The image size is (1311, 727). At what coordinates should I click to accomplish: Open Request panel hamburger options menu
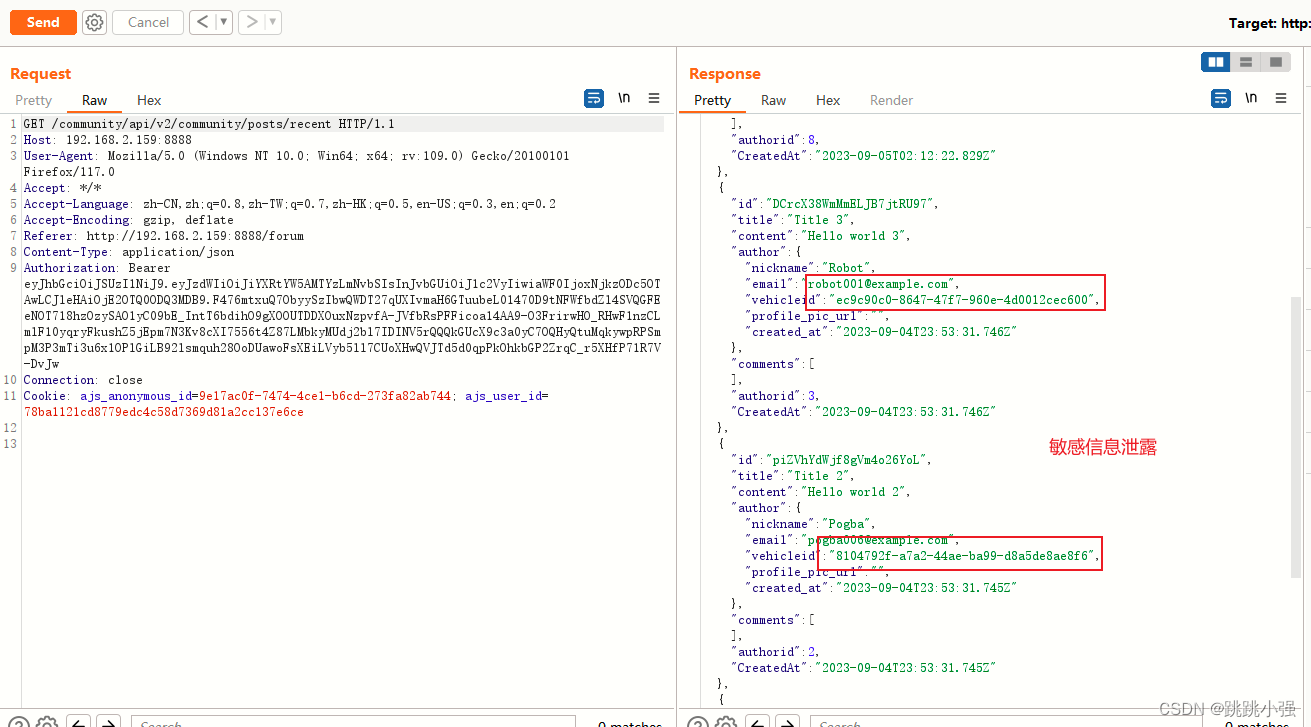click(x=654, y=98)
